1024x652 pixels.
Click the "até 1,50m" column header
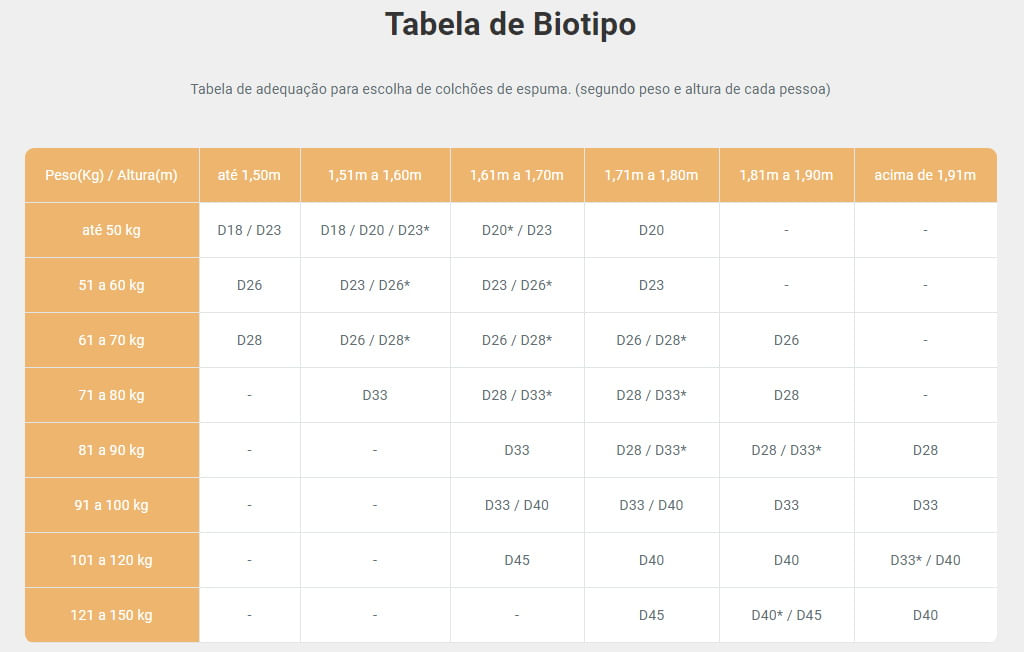click(x=249, y=175)
